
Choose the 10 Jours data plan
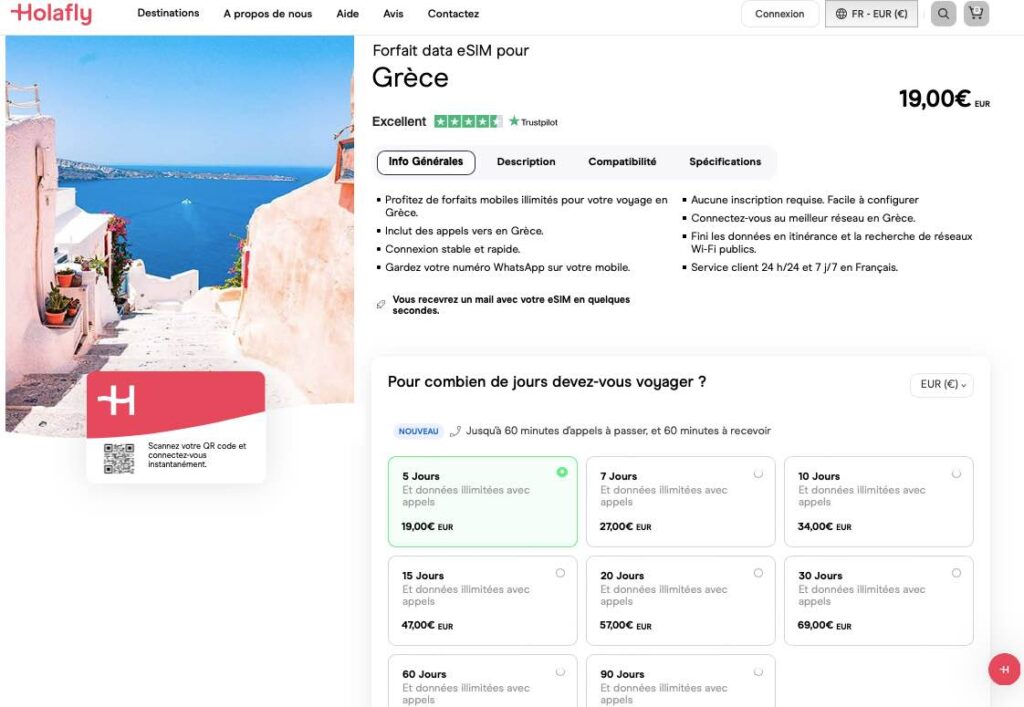[x=878, y=501]
